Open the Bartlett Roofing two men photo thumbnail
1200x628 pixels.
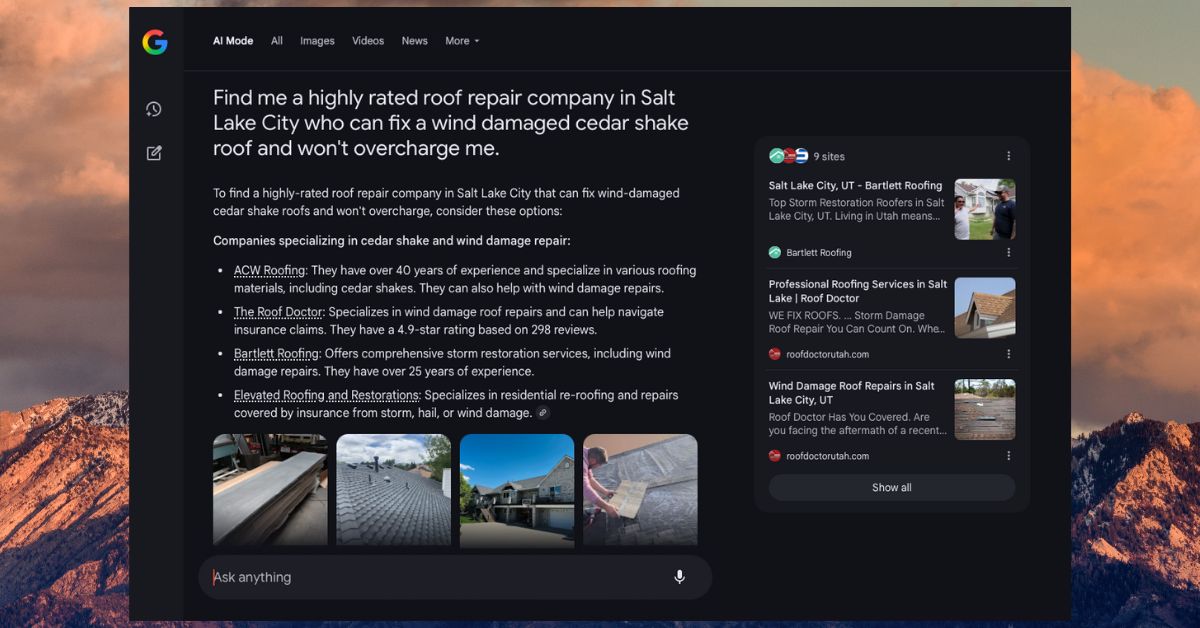coord(985,209)
